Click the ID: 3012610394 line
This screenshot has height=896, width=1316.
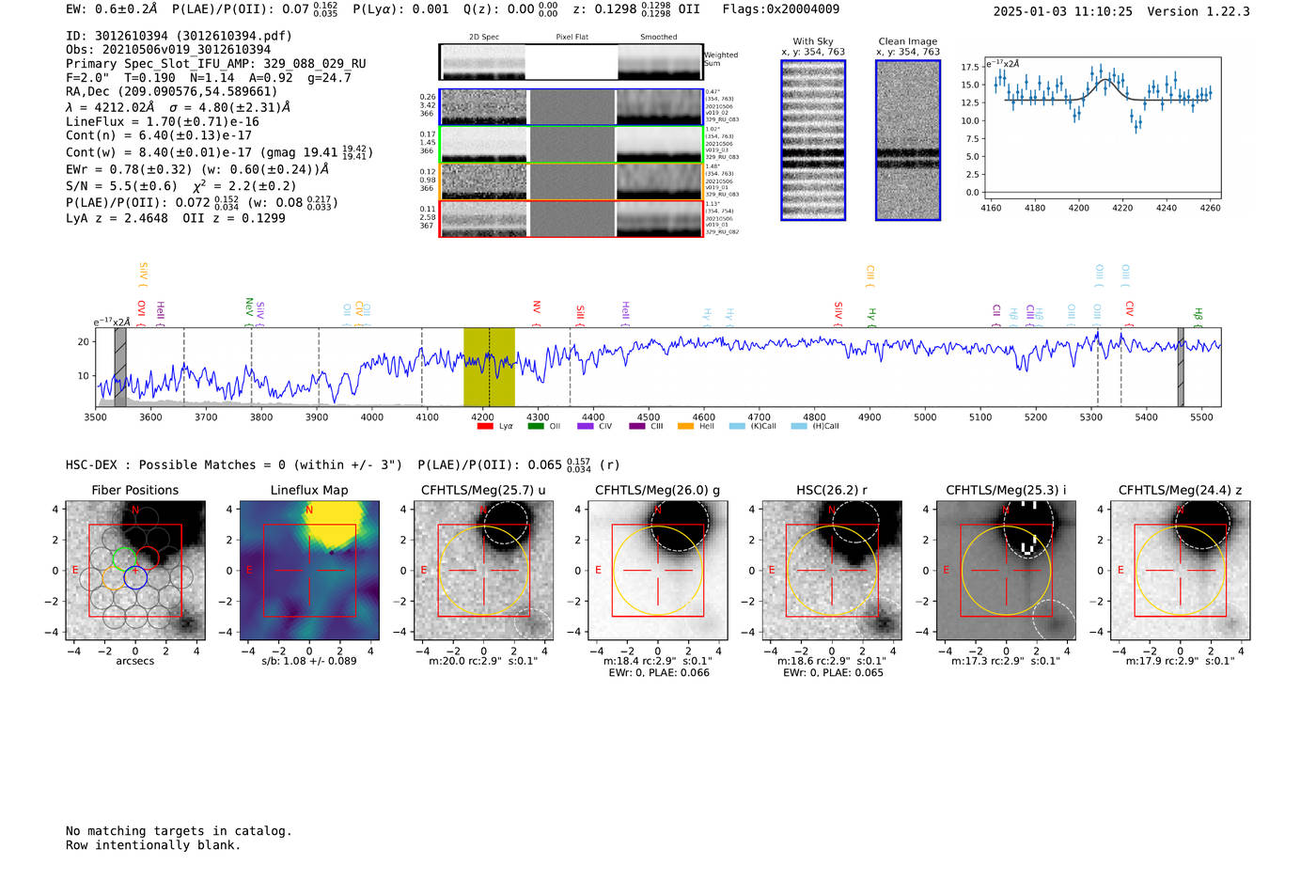point(179,36)
